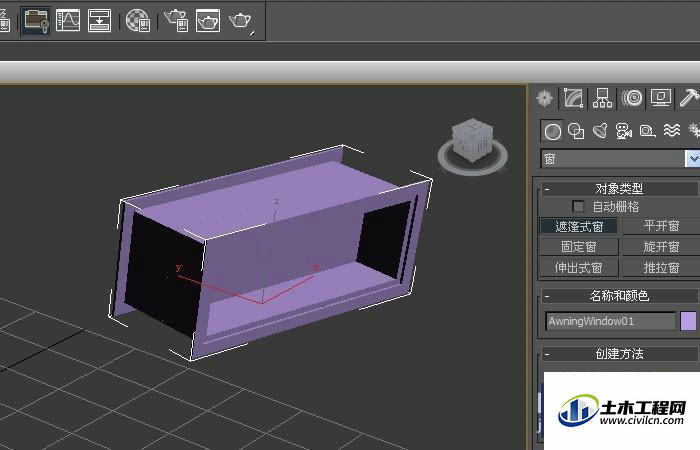Image resolution: width=700 pixels, height=450 pixels.
Task: Switch to the Utilities hammer tab
Action: (x=689, y=98)
